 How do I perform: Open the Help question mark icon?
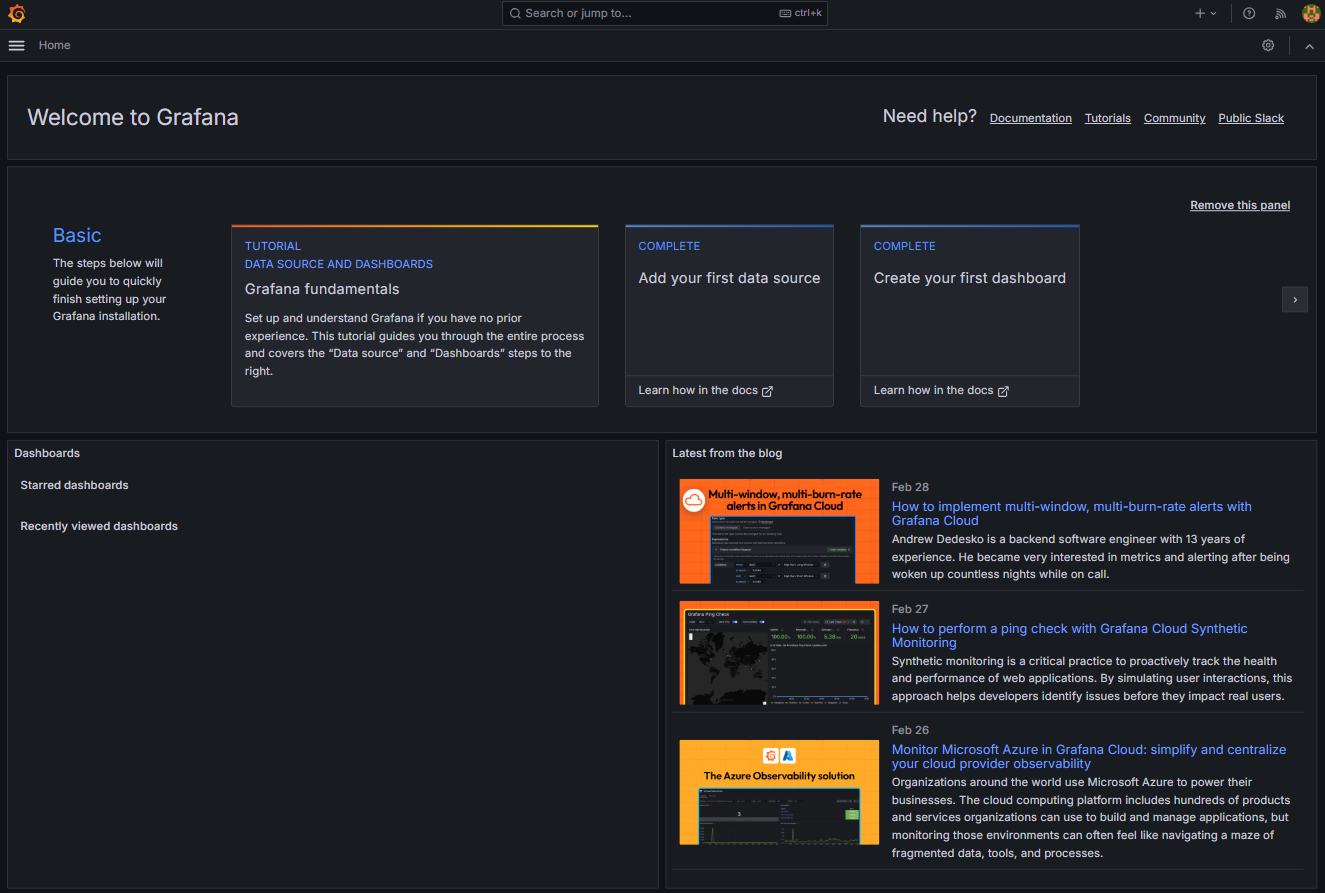click(1249, 14)
